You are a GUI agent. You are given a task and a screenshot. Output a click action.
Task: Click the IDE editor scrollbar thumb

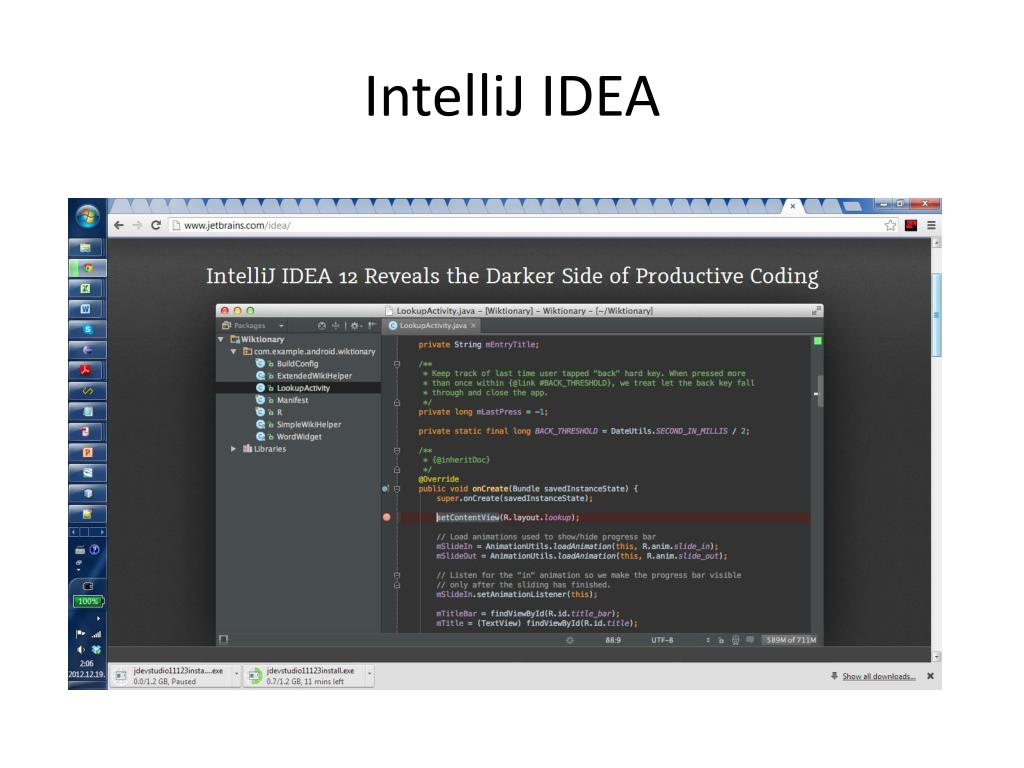pyautogui.click(x=820, y=392)
